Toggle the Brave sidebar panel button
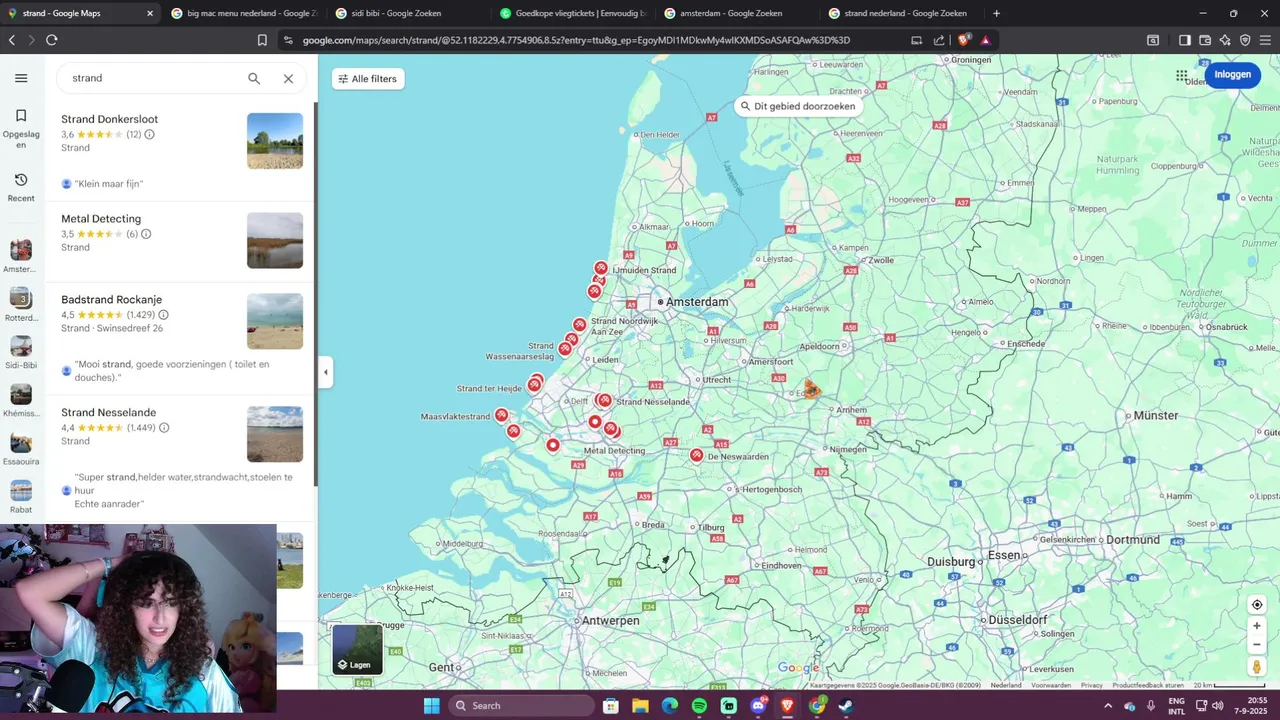The image size is (1280, 720). pos(1185,40)
